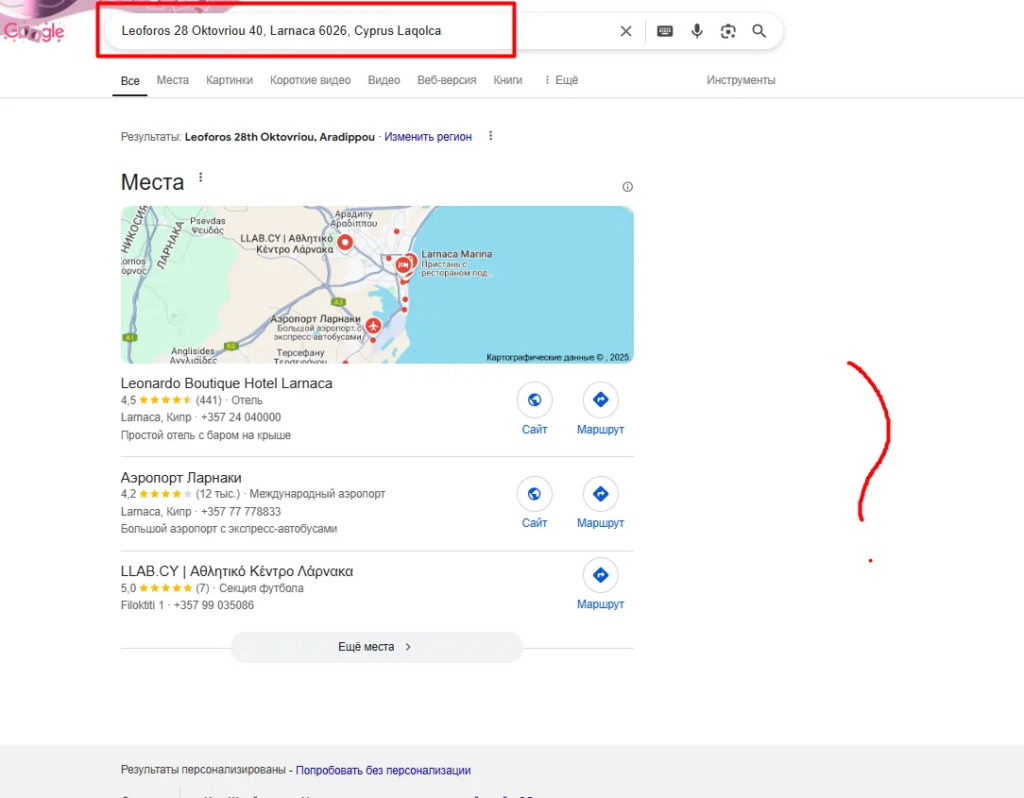
Task: Click Leoforos 28th Oktovriou, Aradippou result text
Action: [x=280, y=136]
